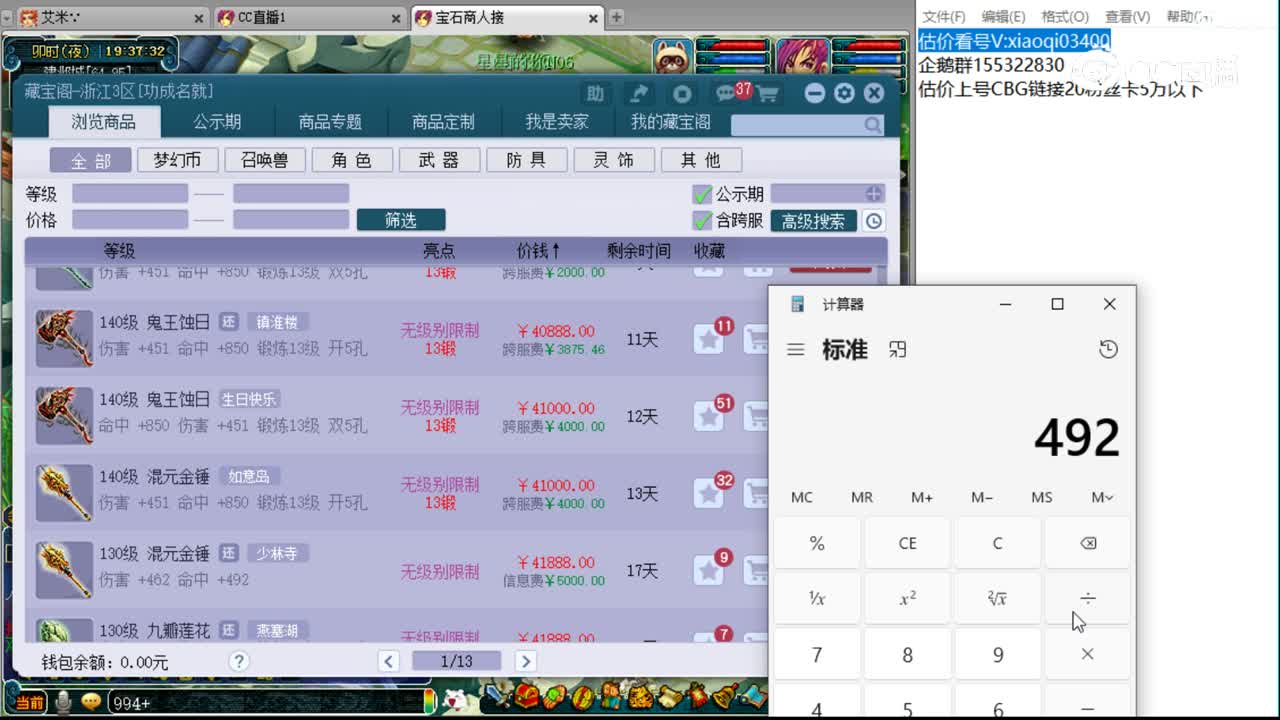Image resolution: width=1280 pixels, height=720 pixels.
Task: Toggle the microphone icon in the bottom bar
Action: click(x=63, y=701)
